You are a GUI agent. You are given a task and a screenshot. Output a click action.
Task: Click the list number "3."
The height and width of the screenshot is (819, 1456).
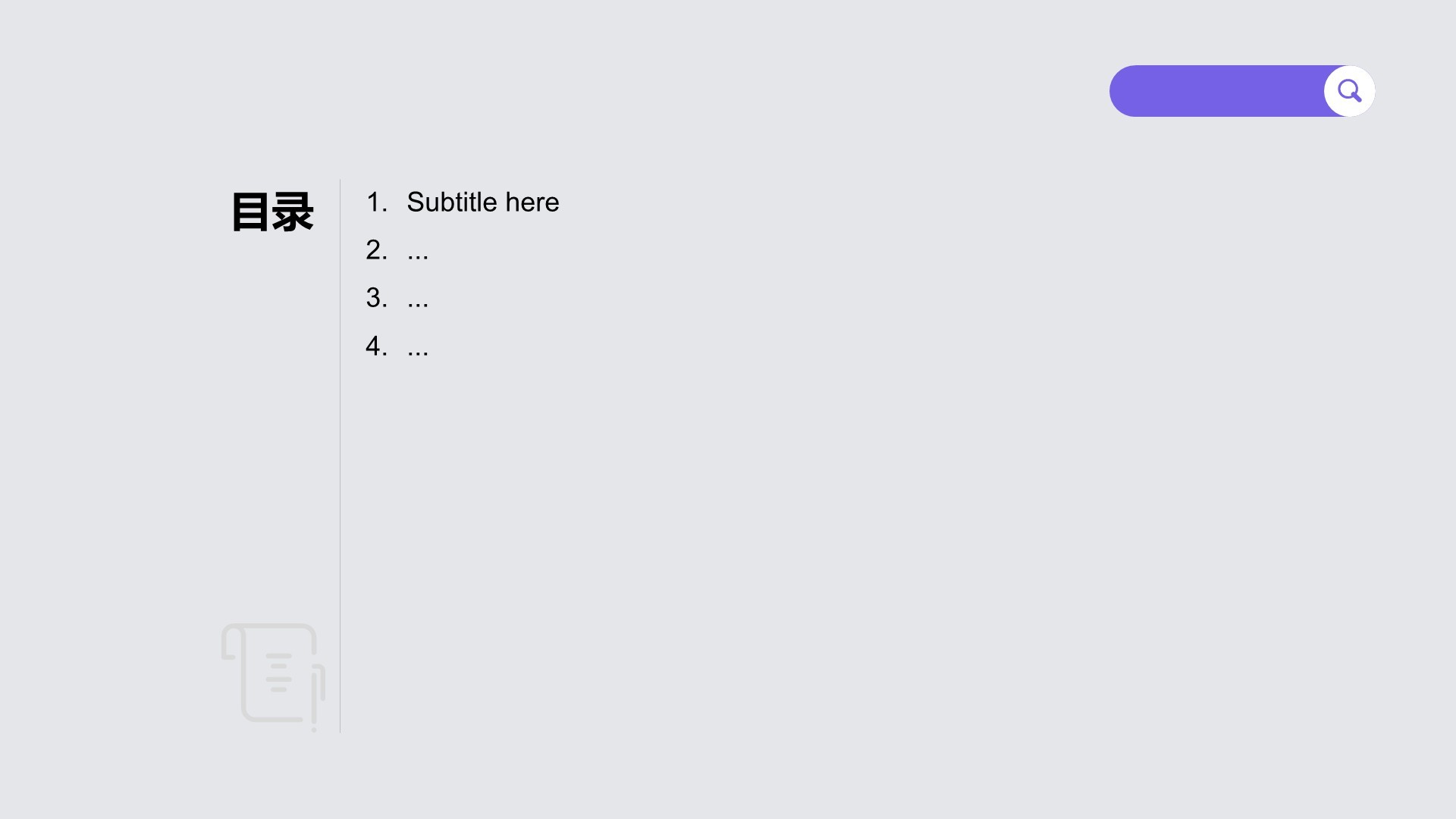point(376,298)
